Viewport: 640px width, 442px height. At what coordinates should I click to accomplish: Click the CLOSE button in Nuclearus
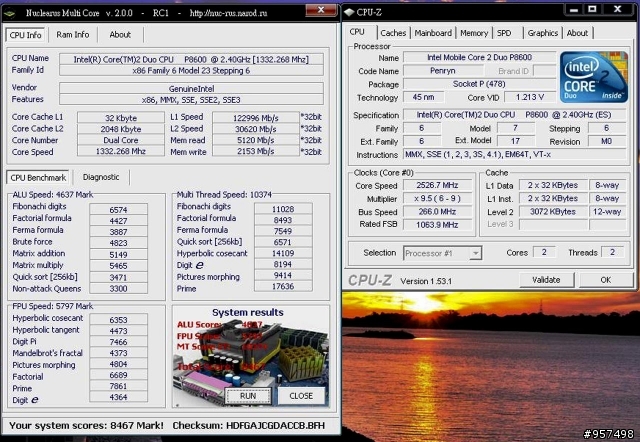pos(301,396)
